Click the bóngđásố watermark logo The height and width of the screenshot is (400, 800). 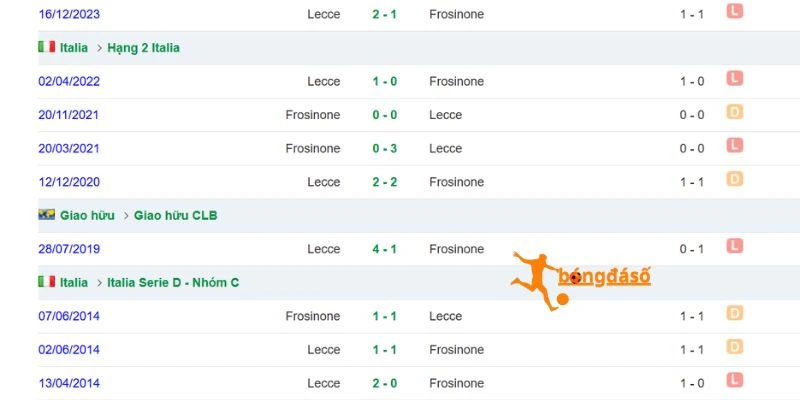581,281
